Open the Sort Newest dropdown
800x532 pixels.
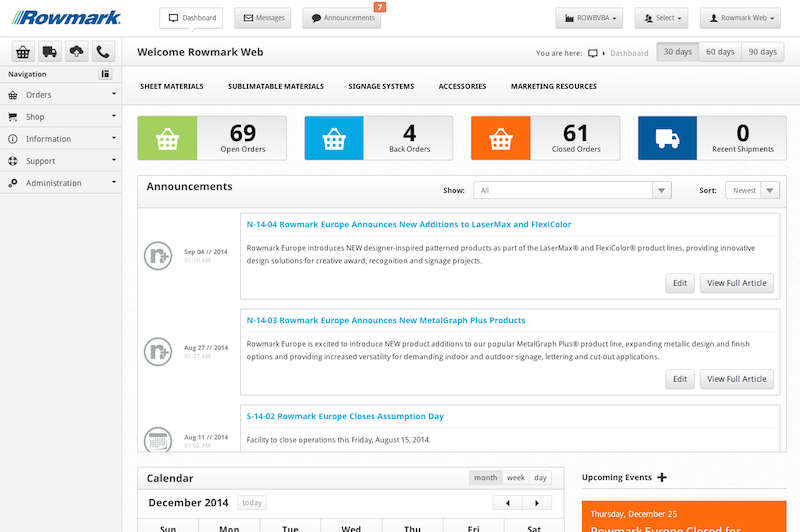coord(753,190)
